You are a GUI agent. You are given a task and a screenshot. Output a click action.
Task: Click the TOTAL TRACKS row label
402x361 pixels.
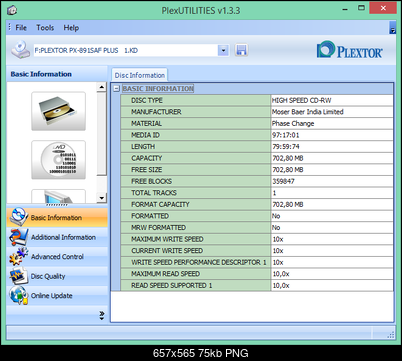tap(154, 193)
